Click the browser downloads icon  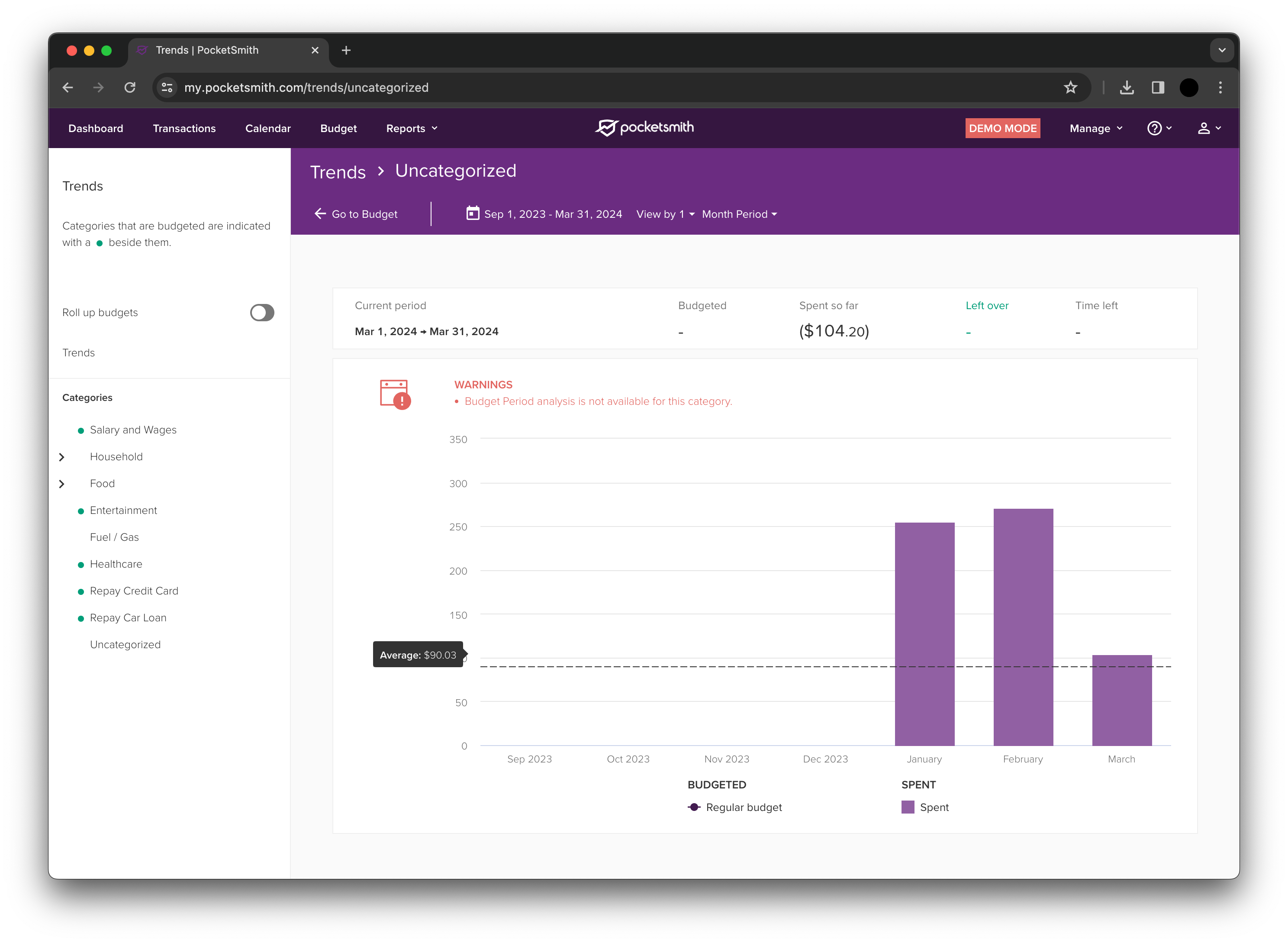click(1127, 87)
